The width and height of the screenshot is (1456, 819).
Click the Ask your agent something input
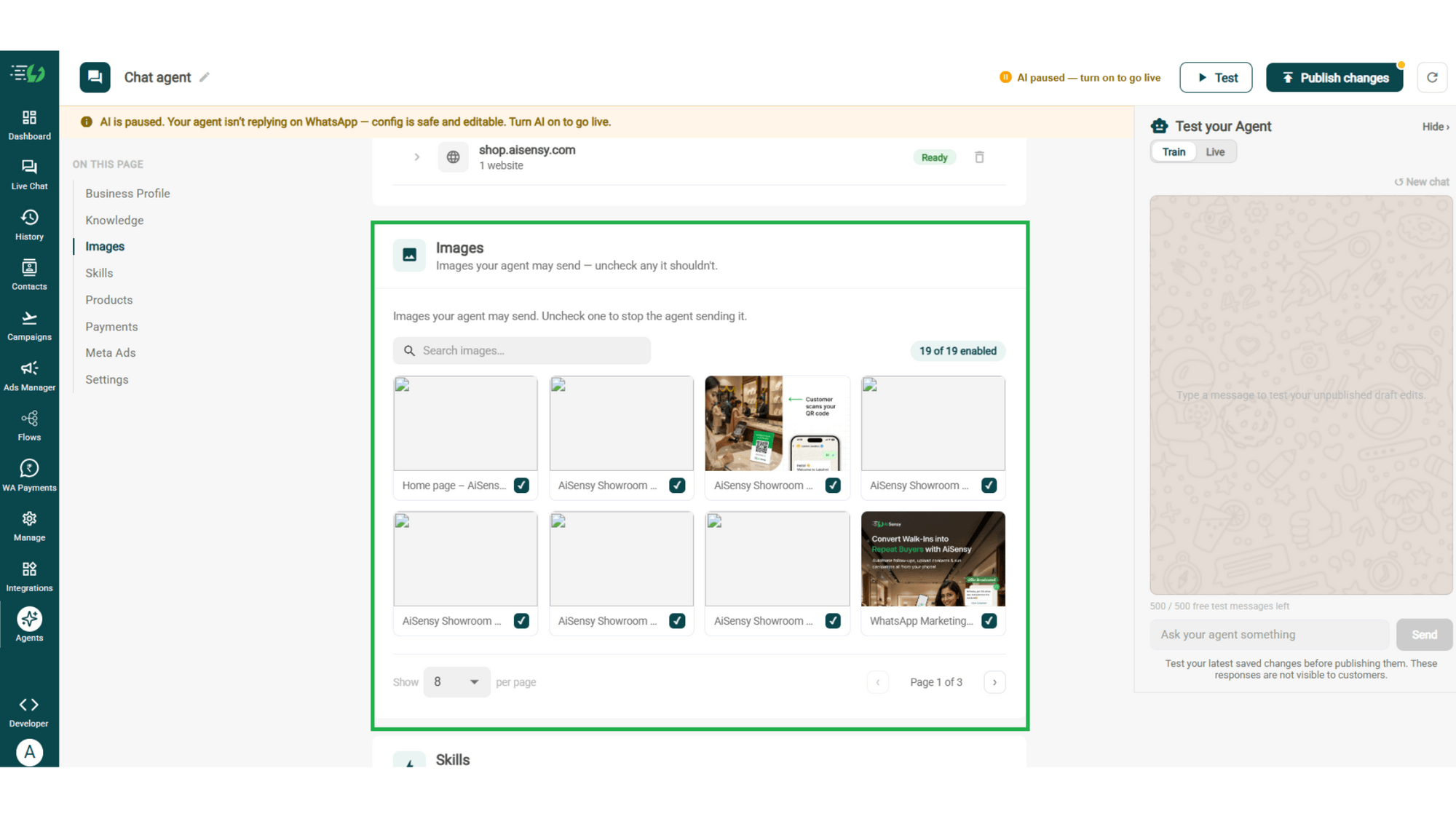(1270, 635)
